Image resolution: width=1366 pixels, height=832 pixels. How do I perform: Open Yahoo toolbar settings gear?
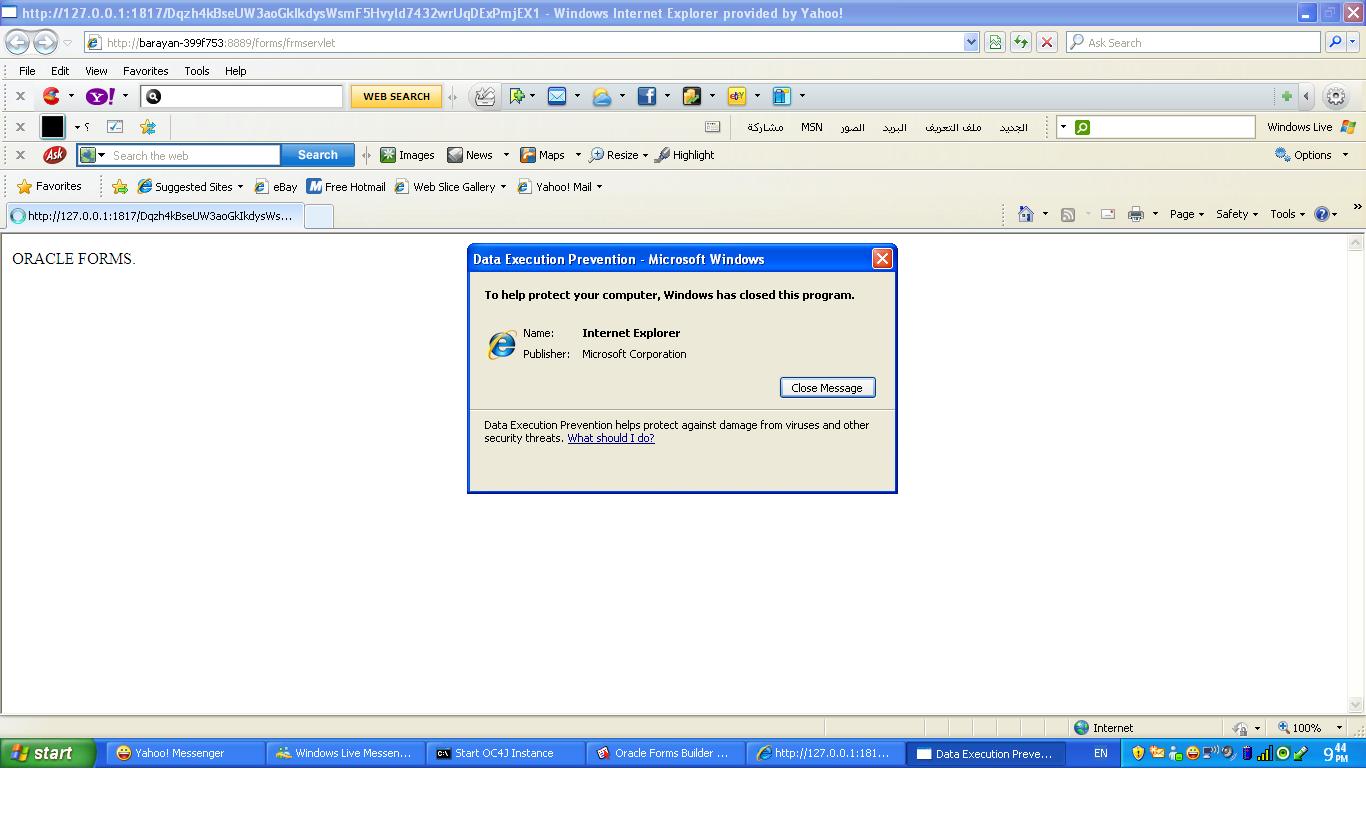pyautogui.click(x=1336, y=96)
